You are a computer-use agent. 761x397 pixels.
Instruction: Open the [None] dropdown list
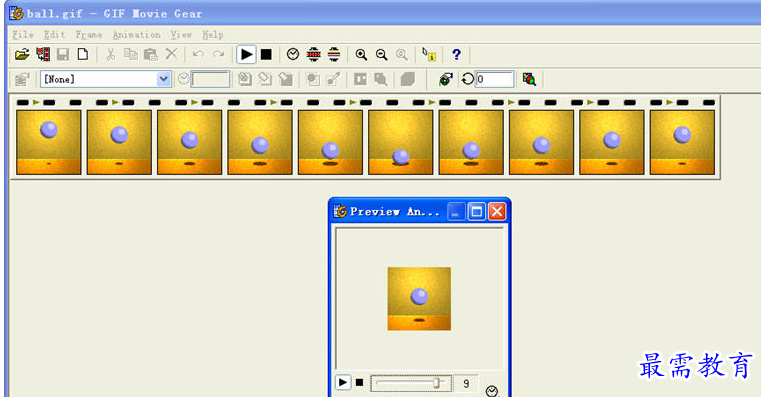(x=164, y=79)
